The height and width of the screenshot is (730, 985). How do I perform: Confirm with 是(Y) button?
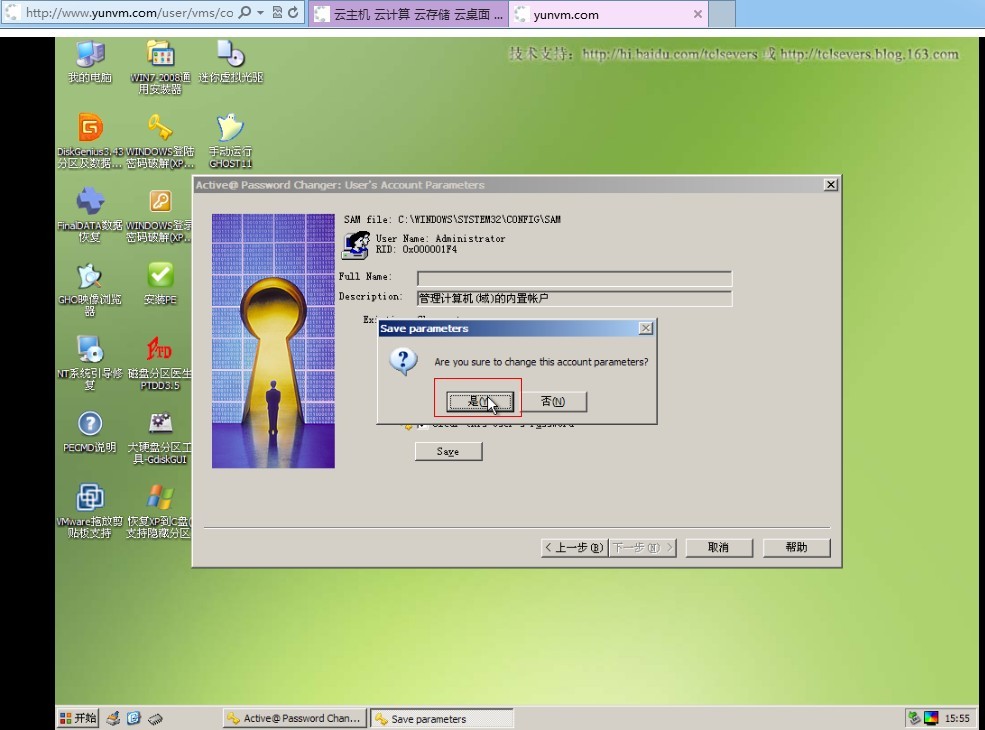[480, 401]
